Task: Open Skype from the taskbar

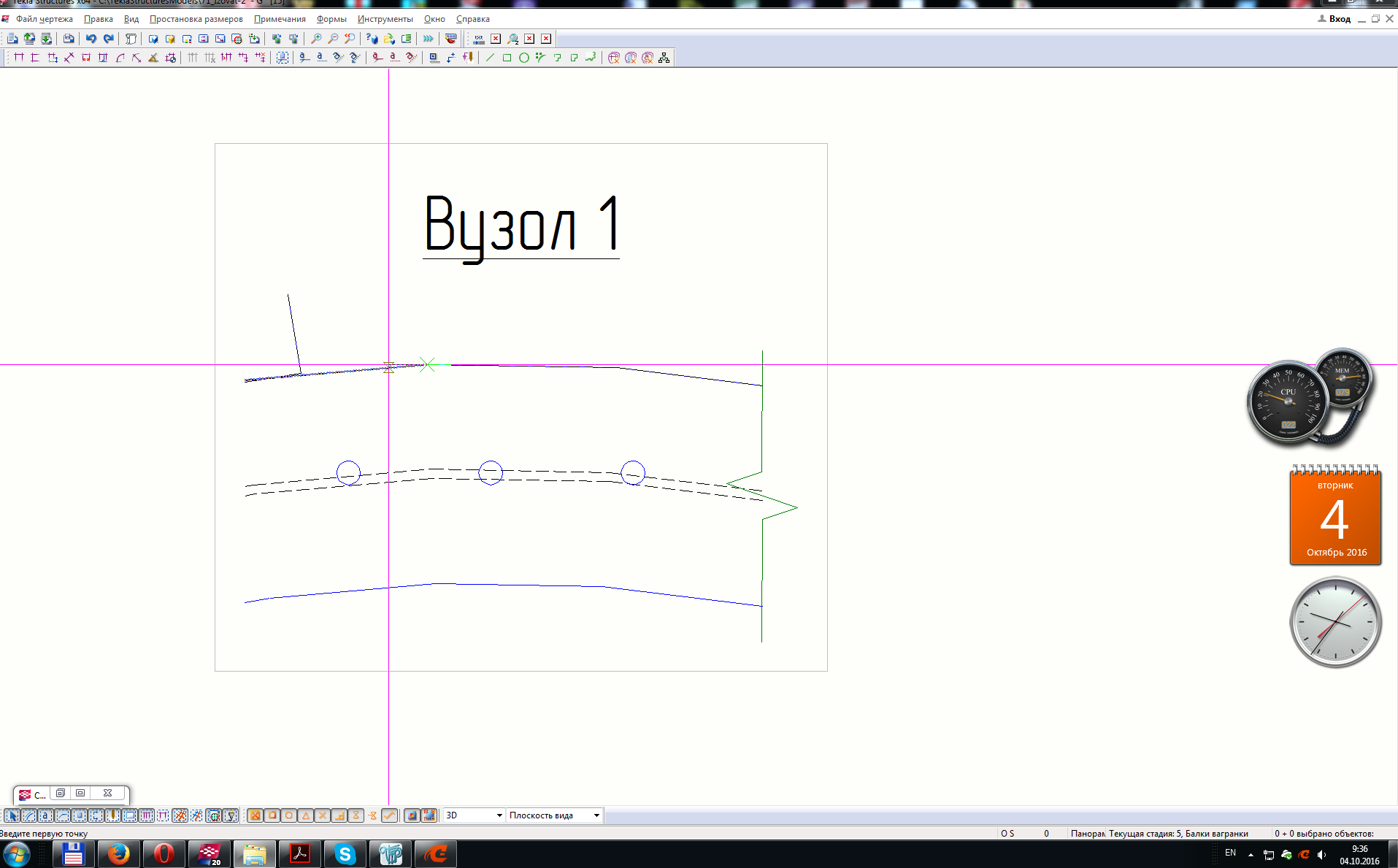Action: click(345, 854)
